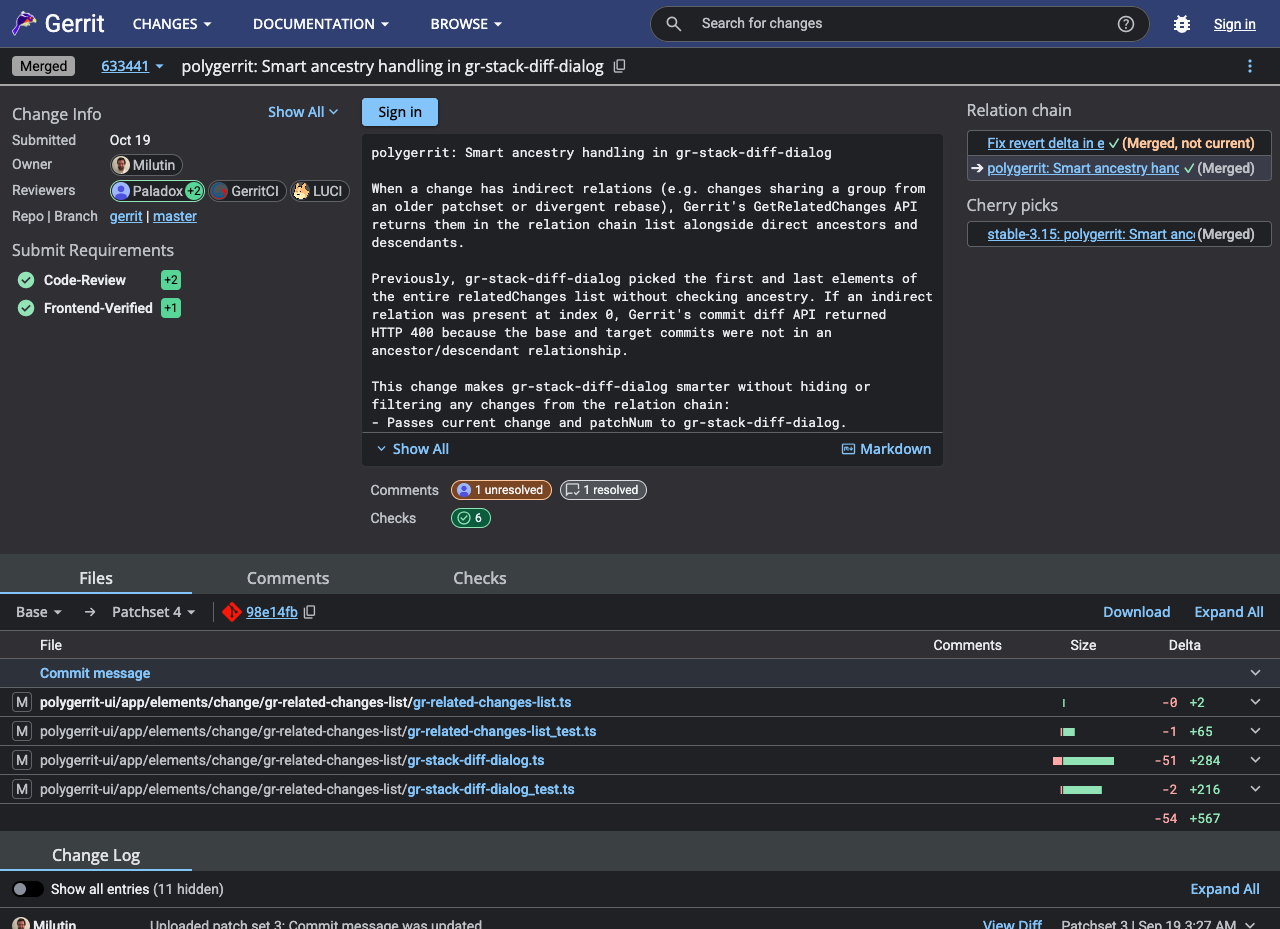The image size is (1280, 929).
Task: Open the Base patchset dropdown
Action: coord(39,612)
